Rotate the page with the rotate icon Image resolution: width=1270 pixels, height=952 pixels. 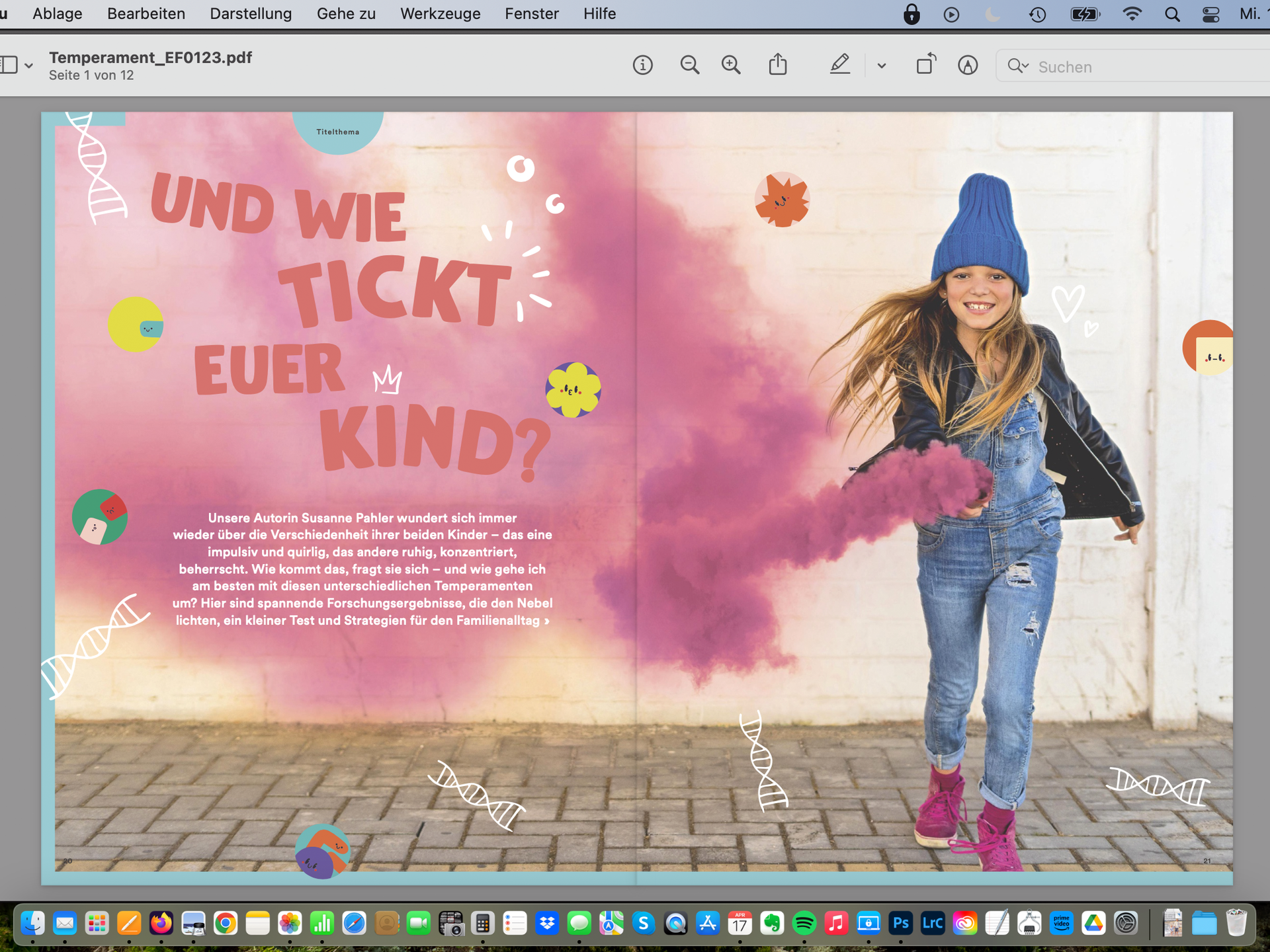[926, 65]
